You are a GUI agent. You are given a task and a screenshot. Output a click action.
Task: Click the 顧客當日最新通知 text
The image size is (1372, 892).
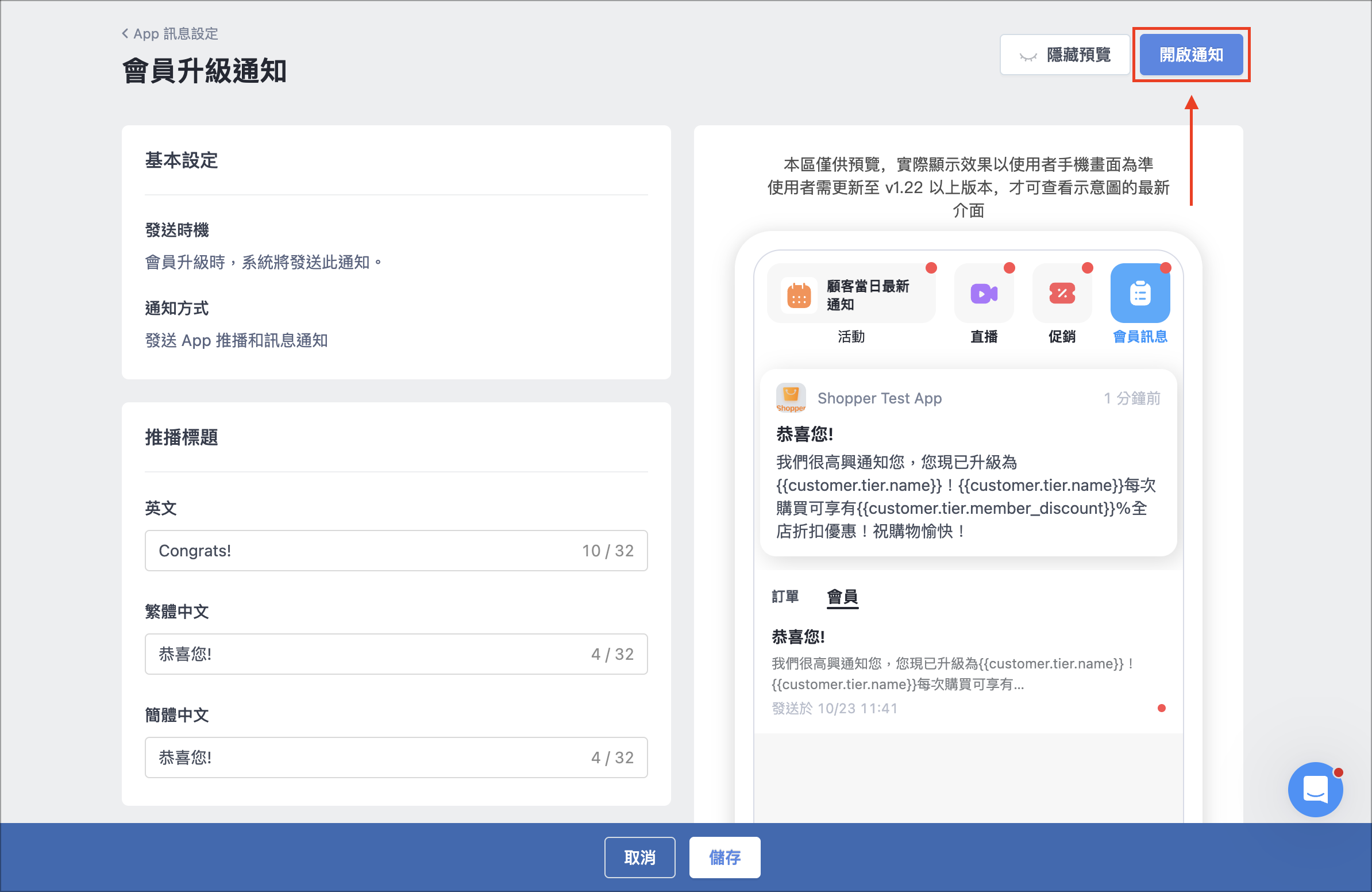(x=867, y=295)
